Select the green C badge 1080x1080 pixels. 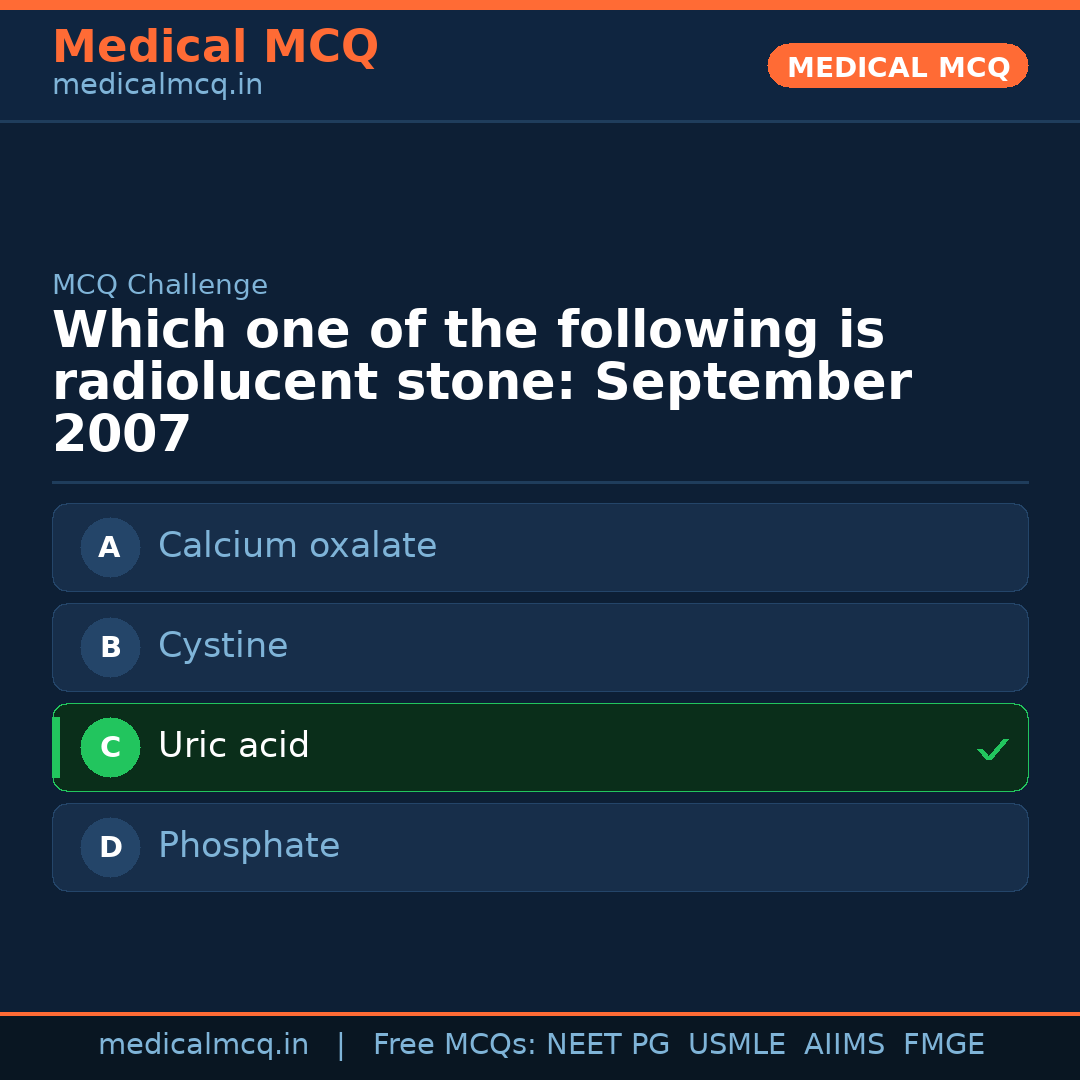(x=110, y=747)
